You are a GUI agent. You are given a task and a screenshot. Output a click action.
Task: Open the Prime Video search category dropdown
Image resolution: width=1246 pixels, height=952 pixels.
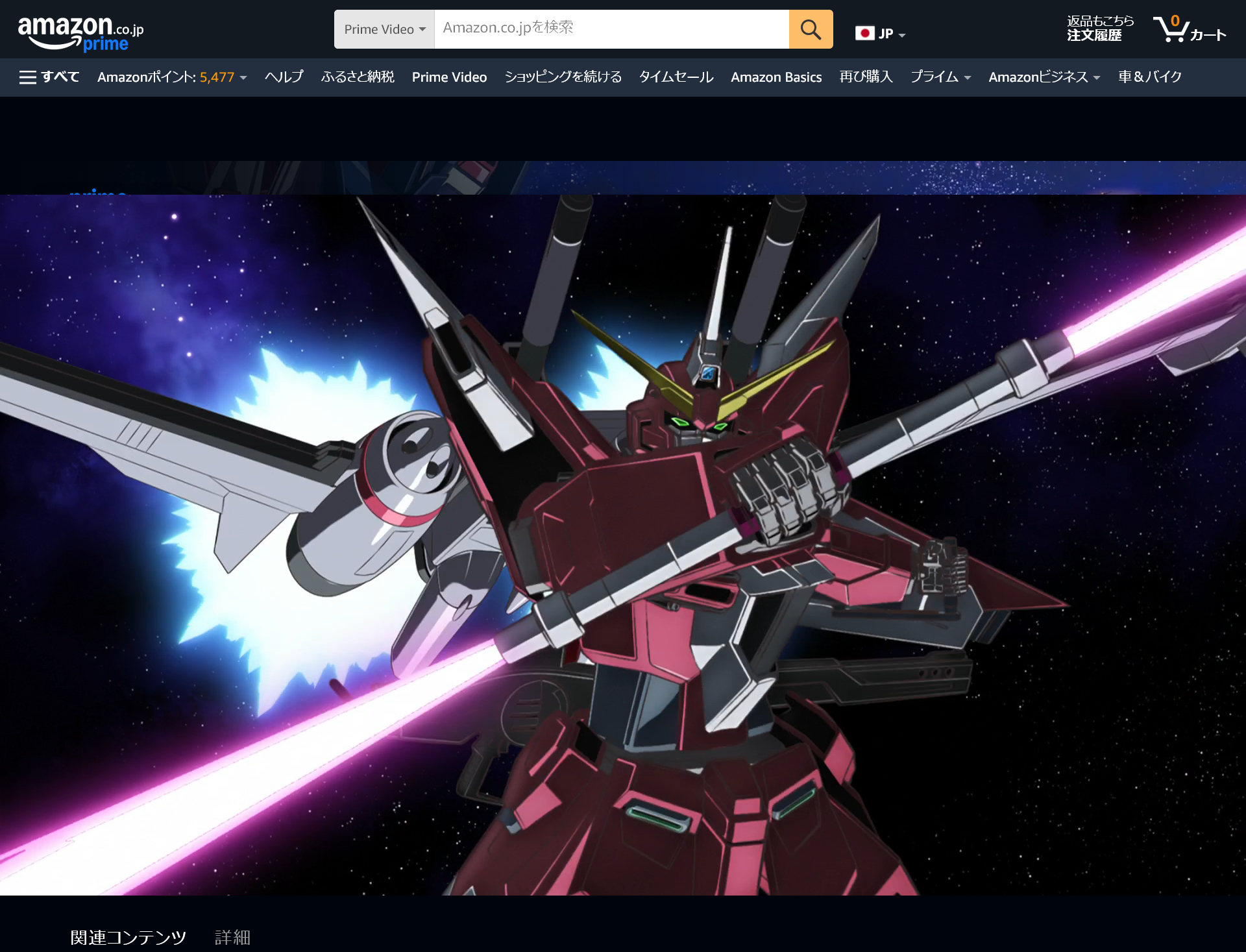(x=384, y=29)
